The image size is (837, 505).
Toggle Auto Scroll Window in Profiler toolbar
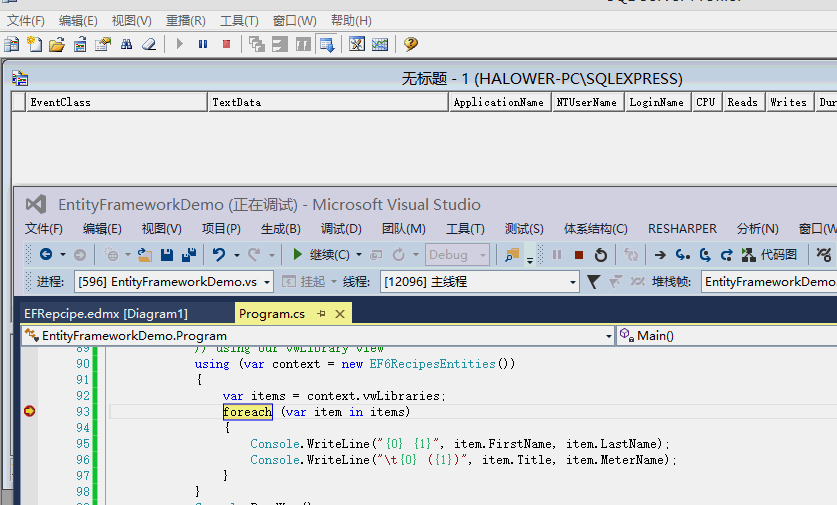[x=327, y=44]
